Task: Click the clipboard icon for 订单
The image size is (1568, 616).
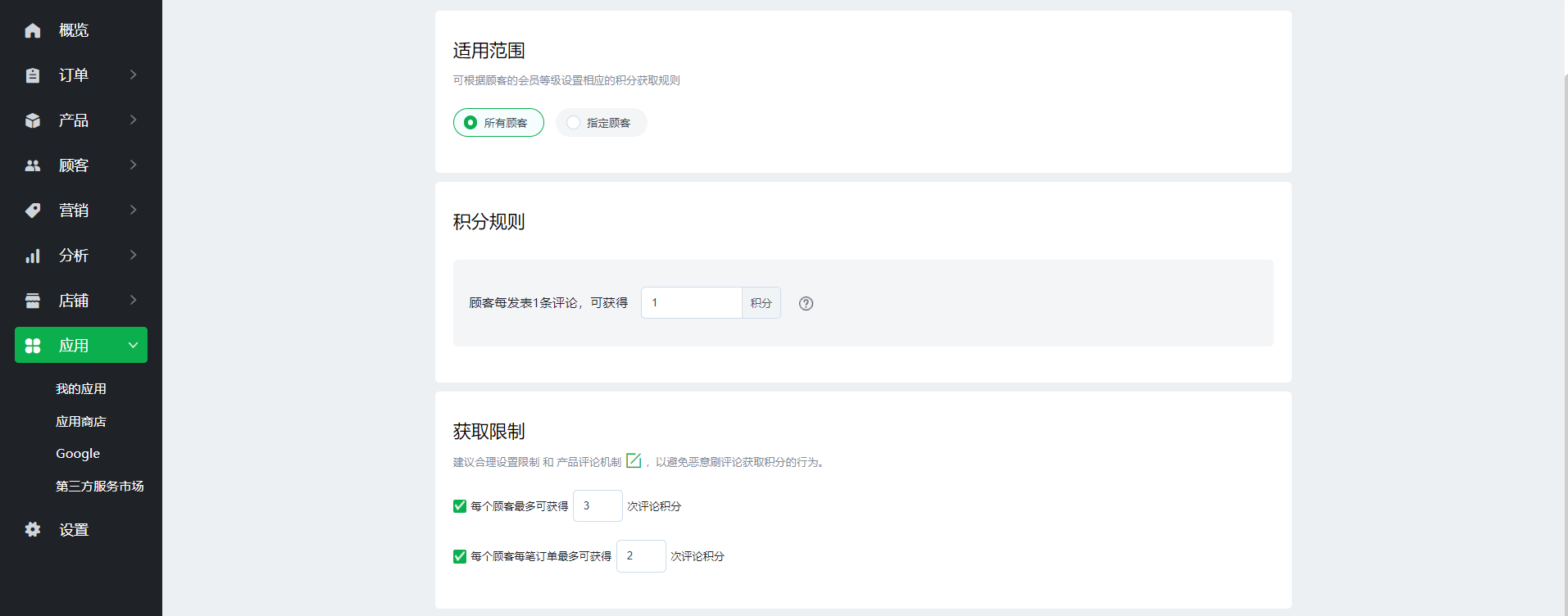Action: pos(33,75)
